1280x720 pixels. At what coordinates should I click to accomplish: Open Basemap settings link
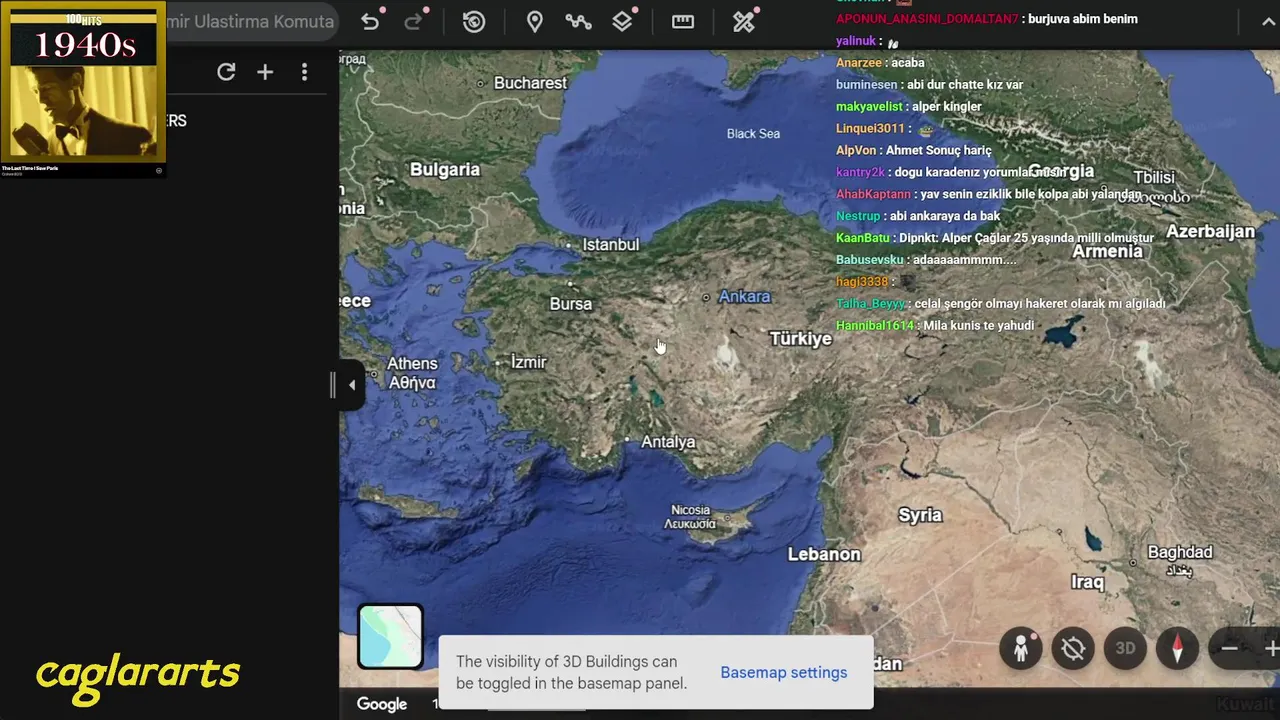(x=783, y=672)
